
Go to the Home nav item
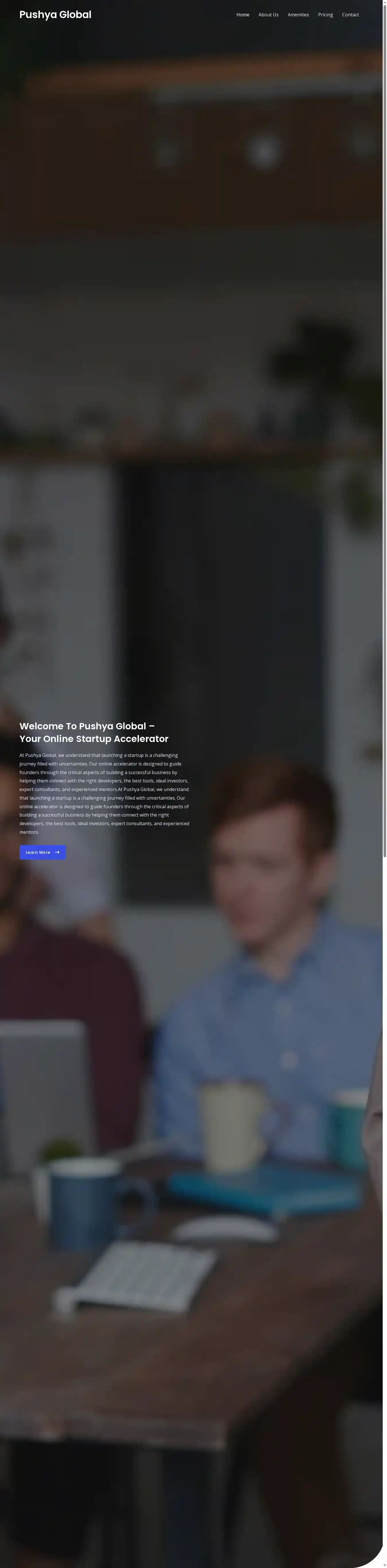pyautogui.click(x=243, y=15)
